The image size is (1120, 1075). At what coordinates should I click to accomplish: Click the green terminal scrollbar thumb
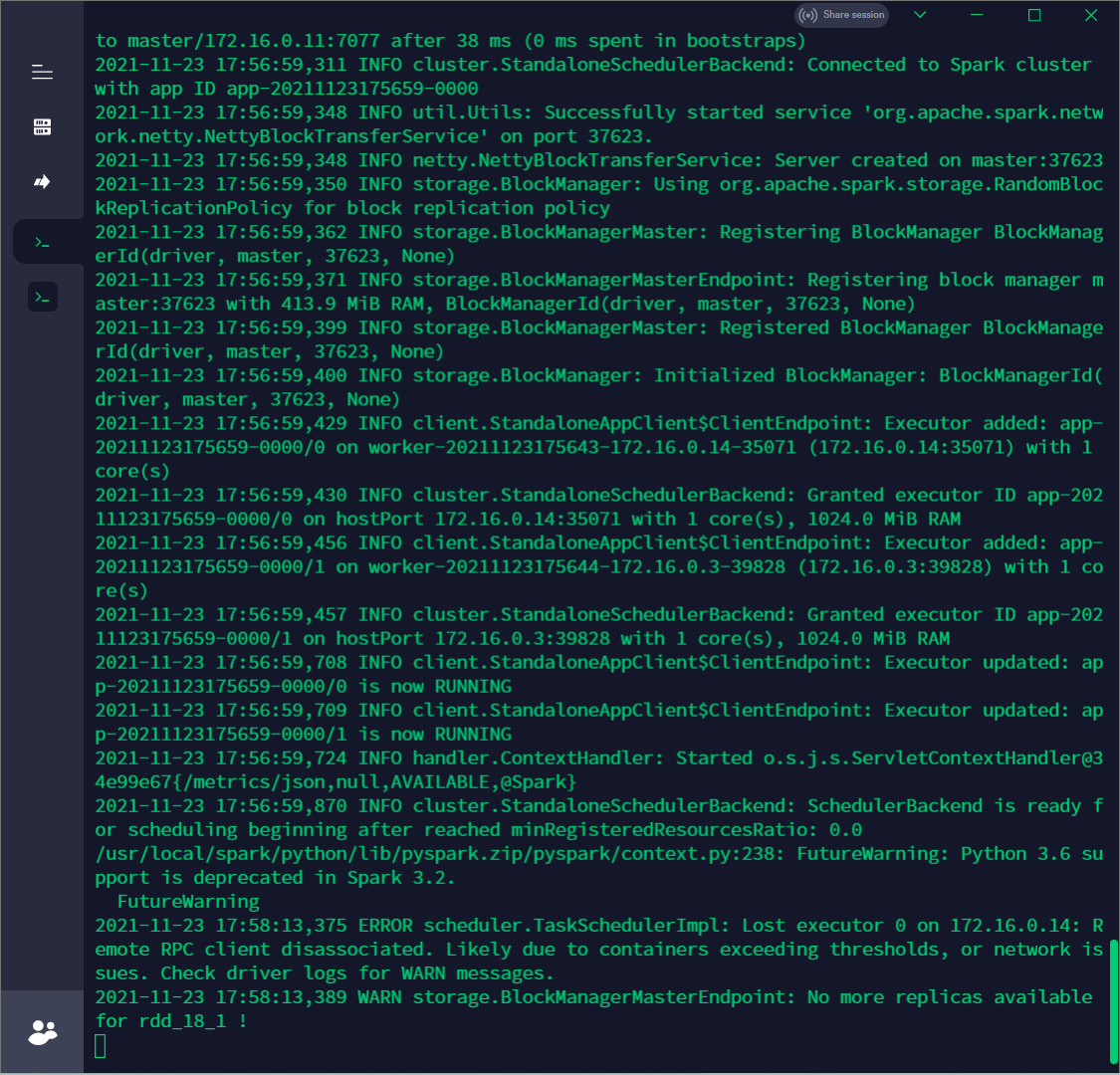(1114, 1003)
